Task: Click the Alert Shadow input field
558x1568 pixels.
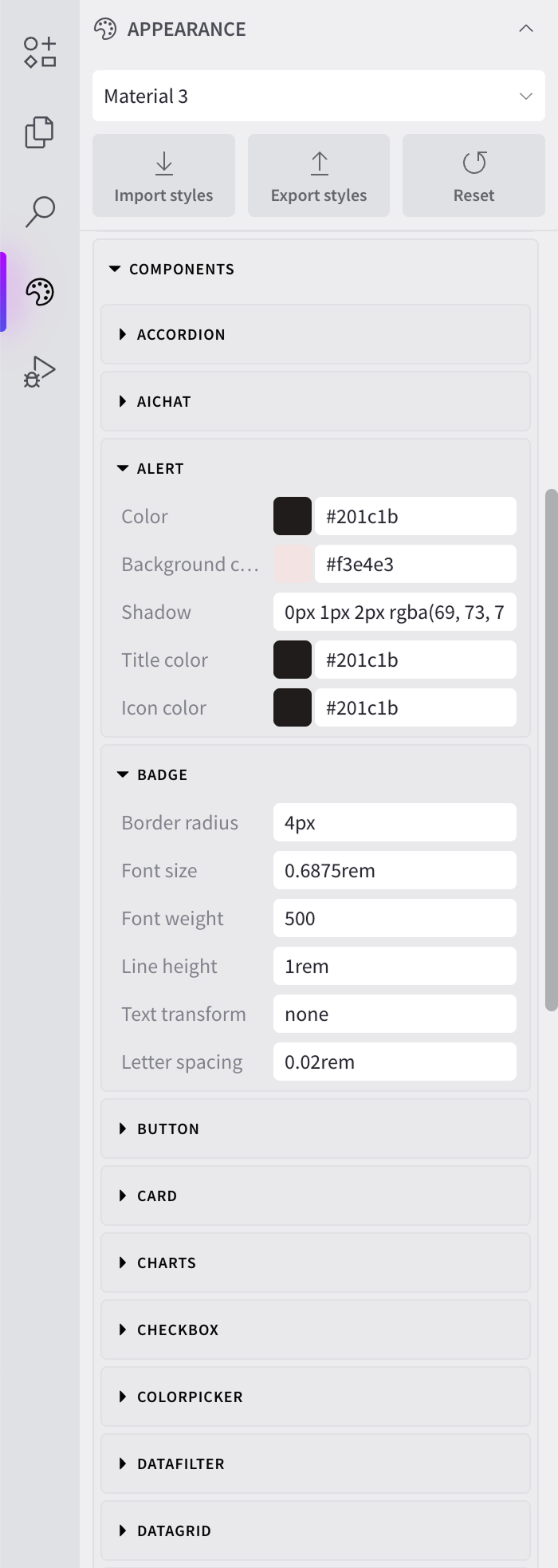Action: coord(395,613)
